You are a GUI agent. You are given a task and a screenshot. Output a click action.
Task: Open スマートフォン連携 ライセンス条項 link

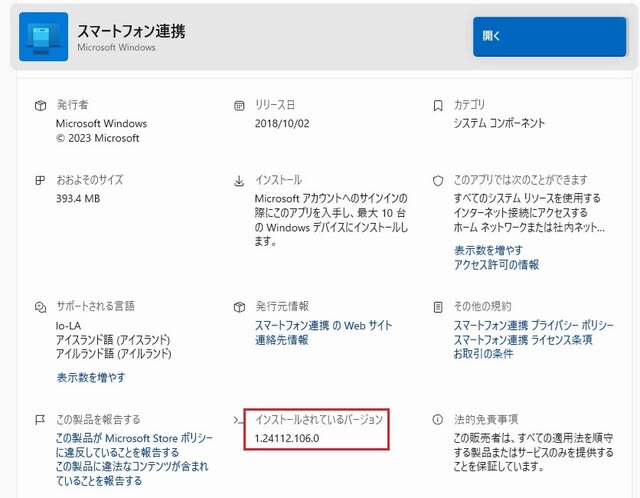point(523,340)
